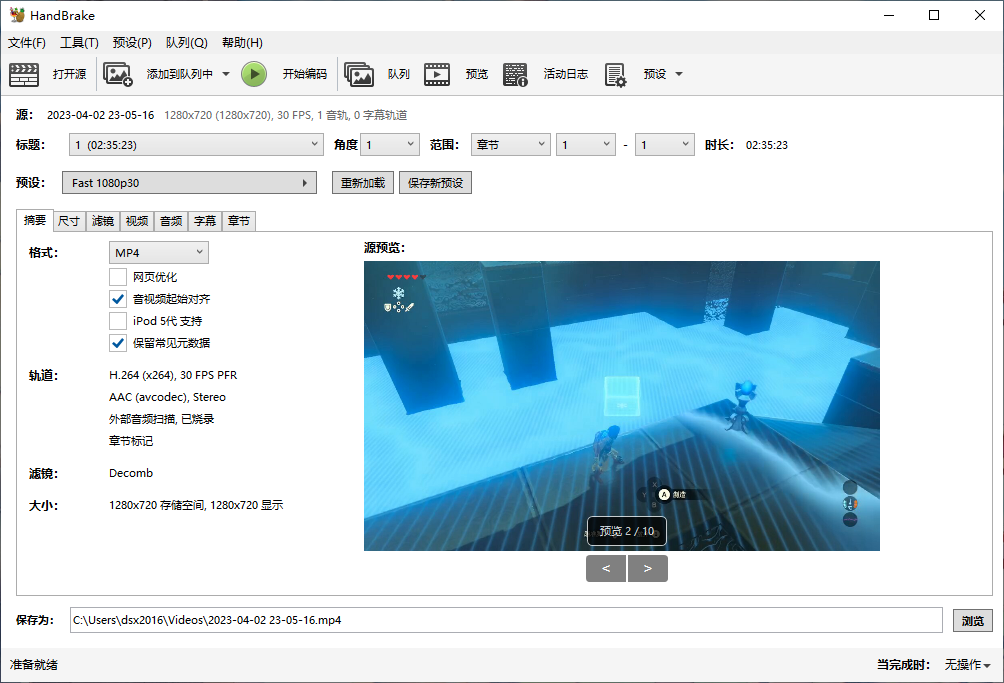Click the Presets document gear icon

click(615, 74)
